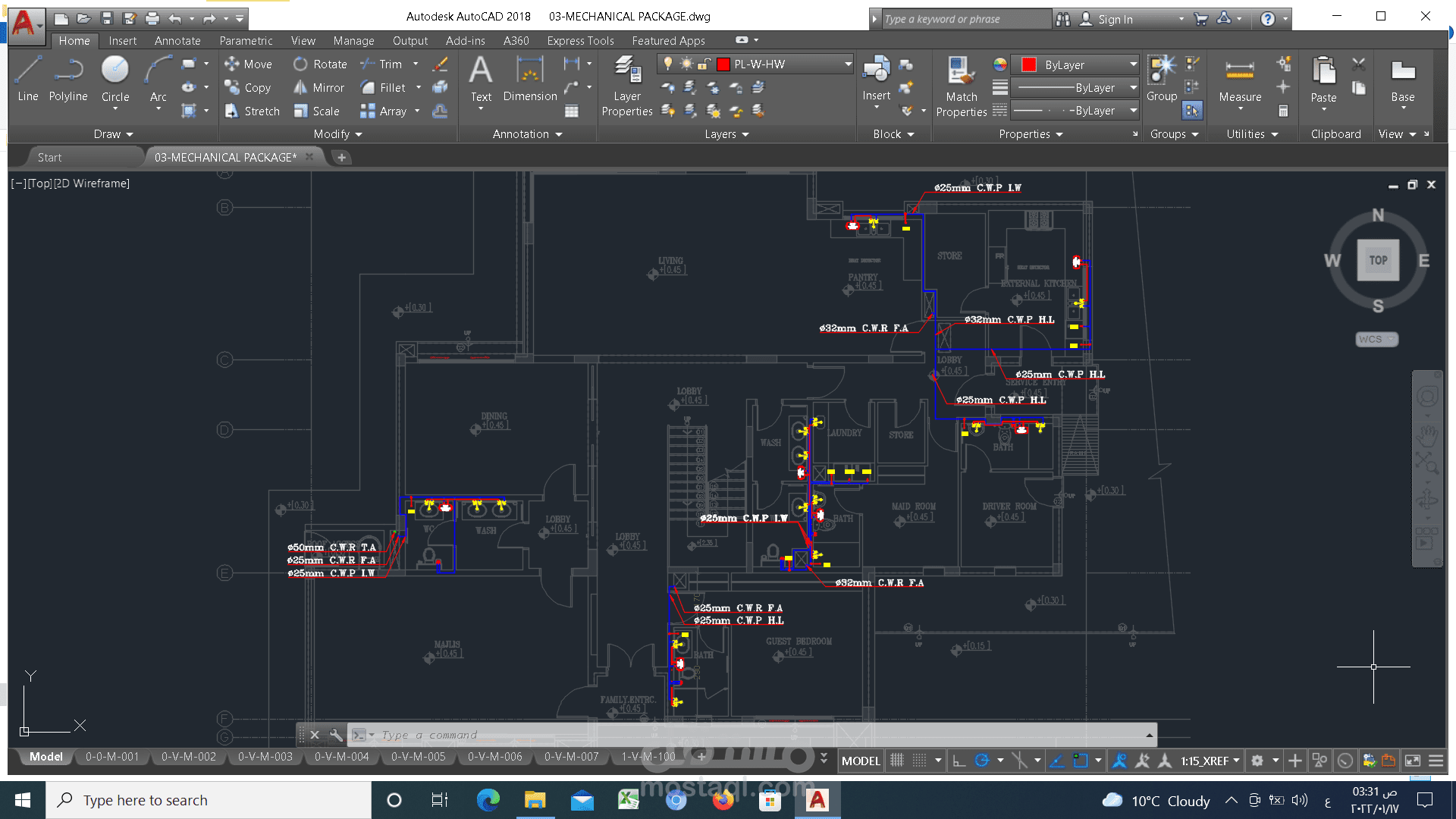This screenshot has width=1456, height=819.
Task: Toggle ortho mode in status bar
Action: 959,760
